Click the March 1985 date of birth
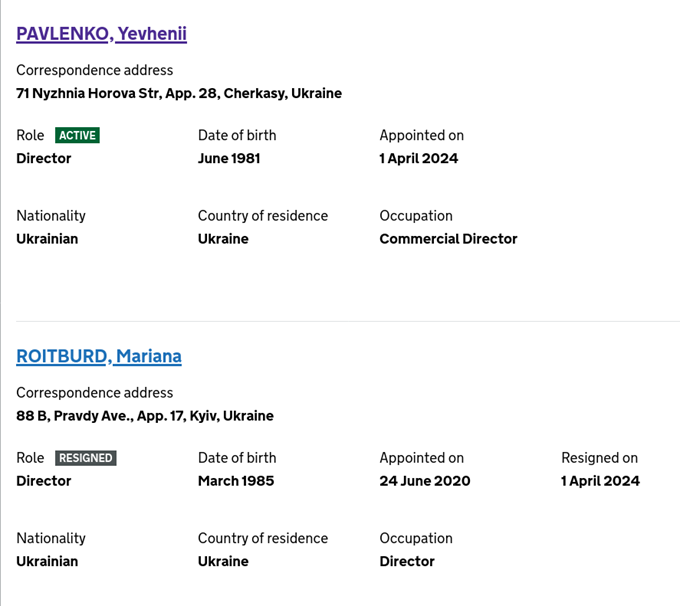Viewport: 680px width, 606px height. (236, 481)
